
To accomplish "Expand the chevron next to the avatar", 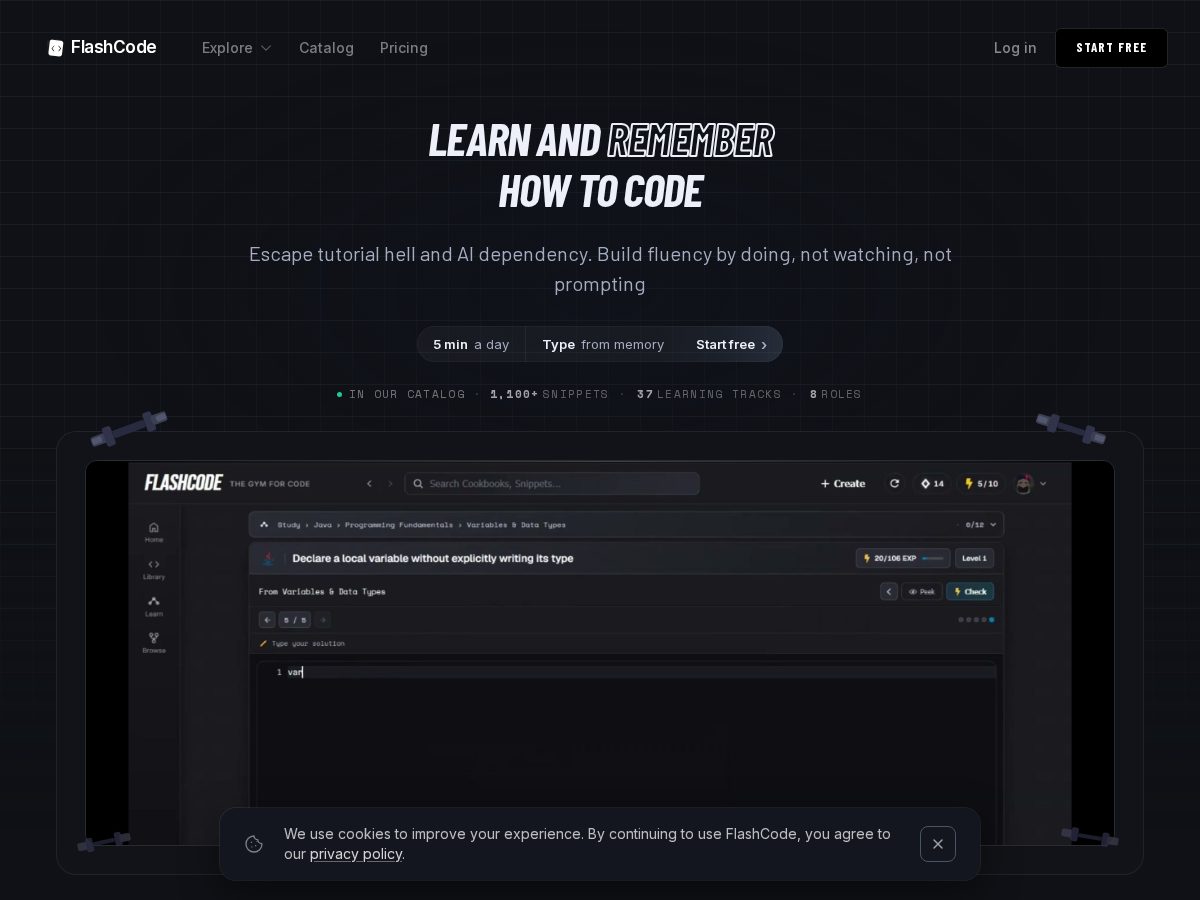I will tap(1043, 483).
